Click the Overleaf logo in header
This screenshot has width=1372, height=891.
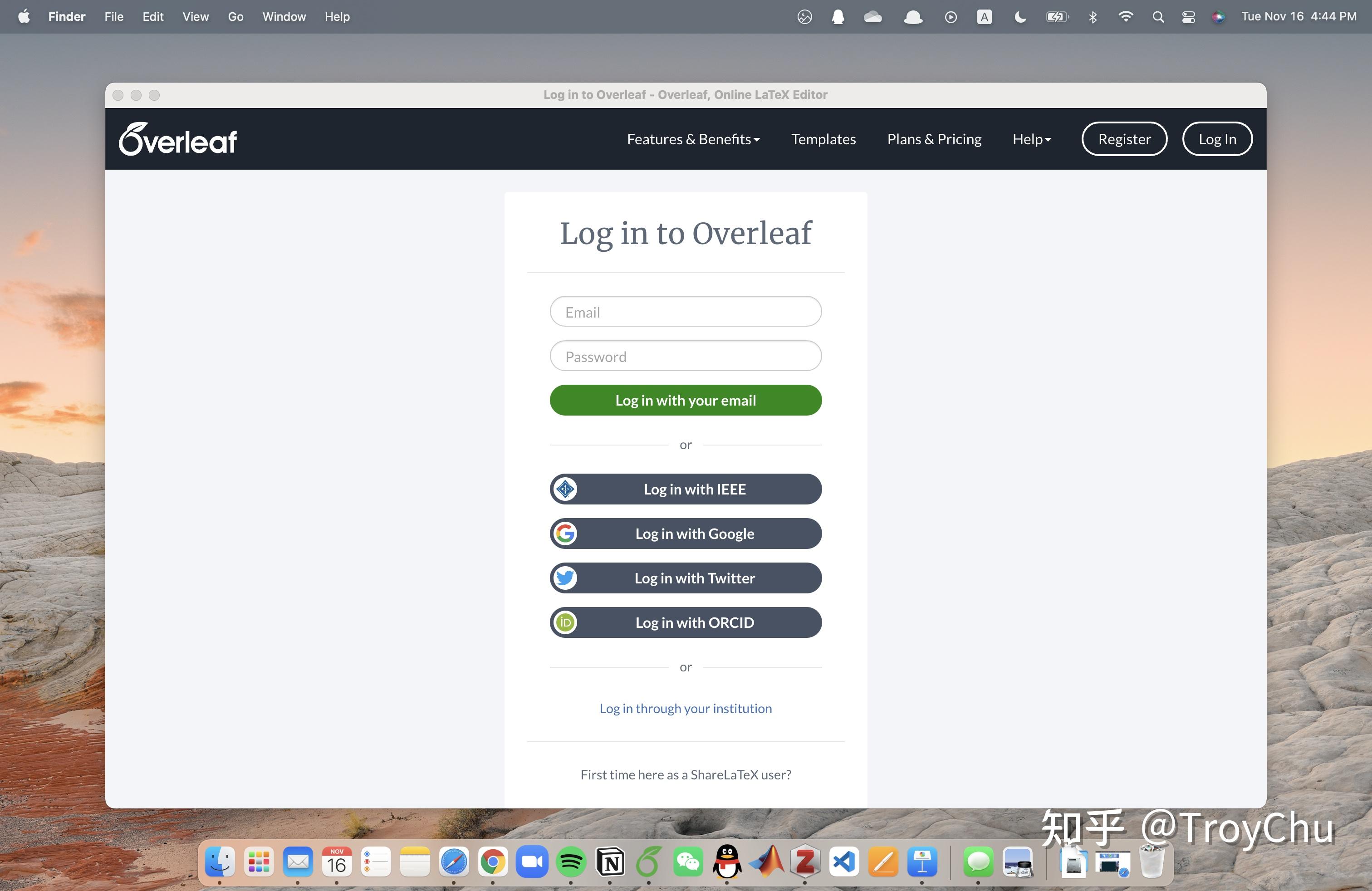pyautogui.click(x=177, y=139)
